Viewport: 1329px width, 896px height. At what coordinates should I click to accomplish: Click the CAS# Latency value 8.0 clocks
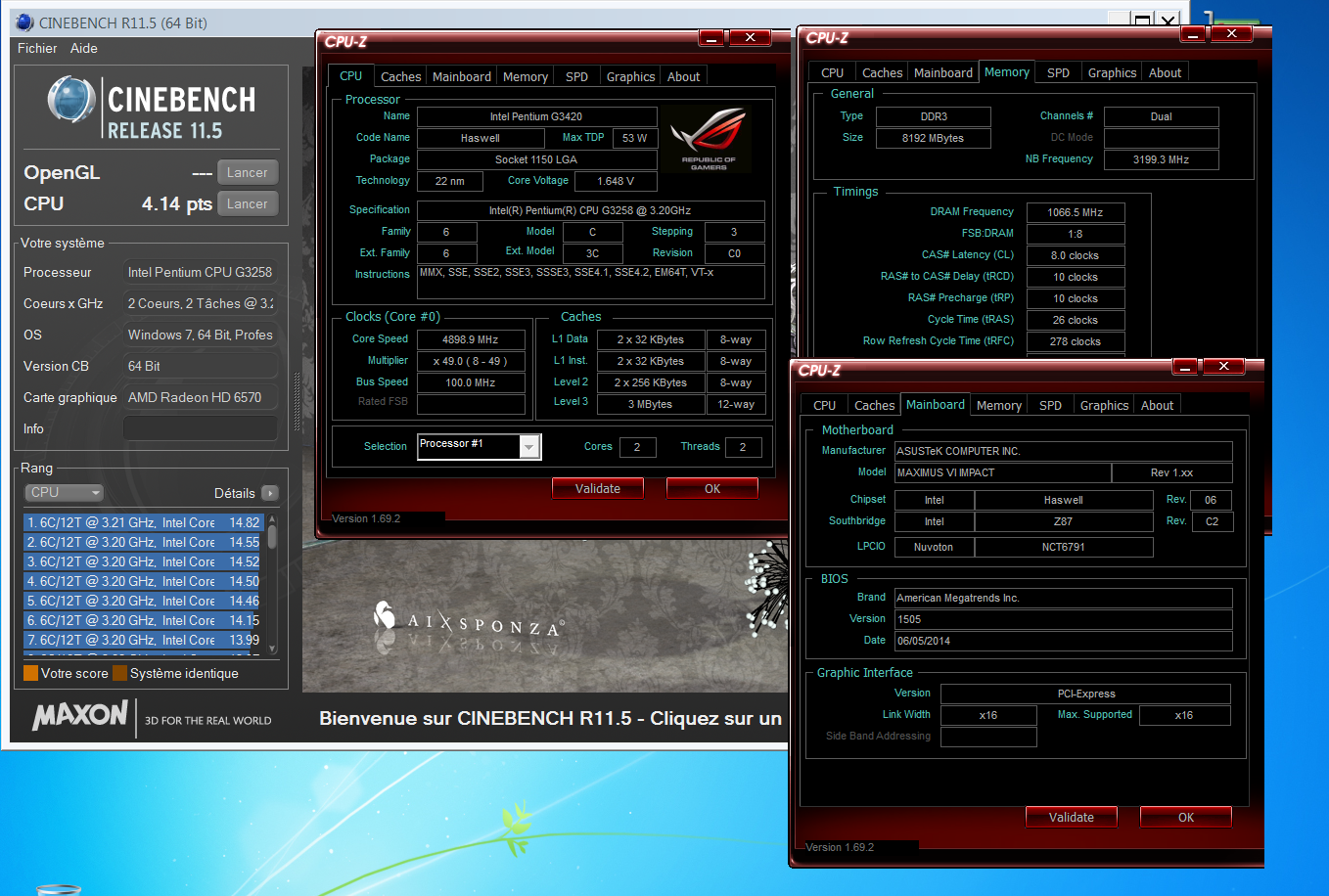(x=1076, y=255)
